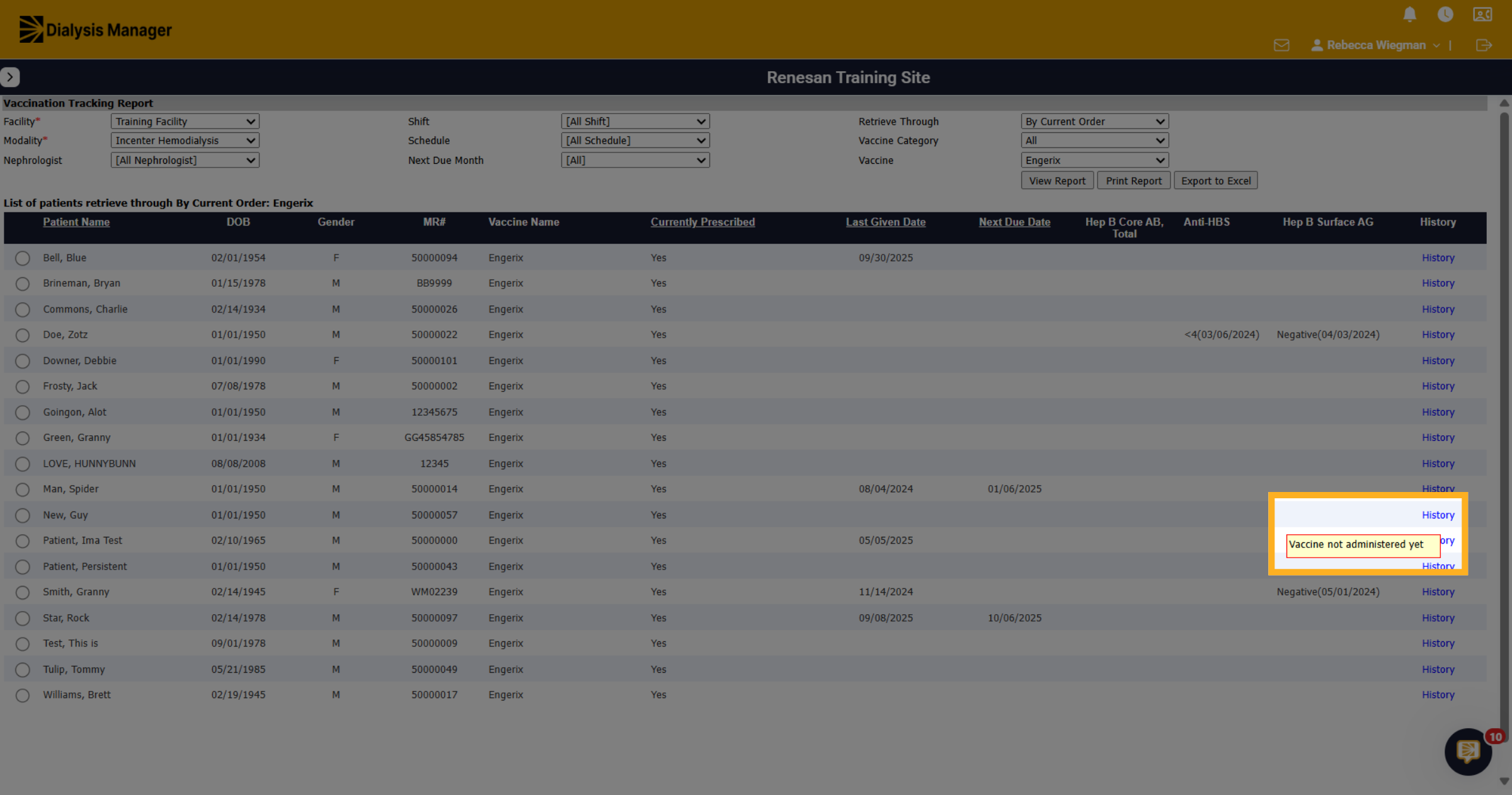Viewport: 1512px width, 795px height.
Task: Select radio button for Smith, Granny
Action: point(23,593)
